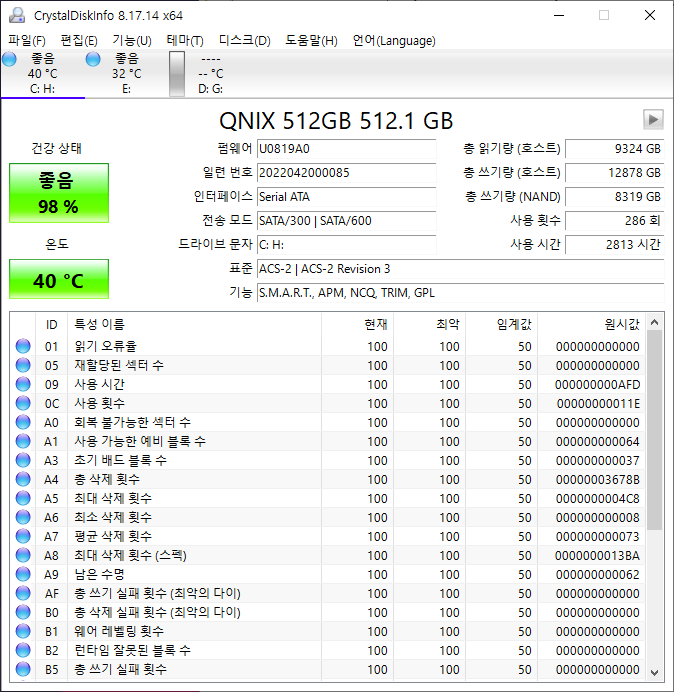The image size is (674, 692).
Task: Open the 편집(E) menu
Action: click(x=79, y=41)
